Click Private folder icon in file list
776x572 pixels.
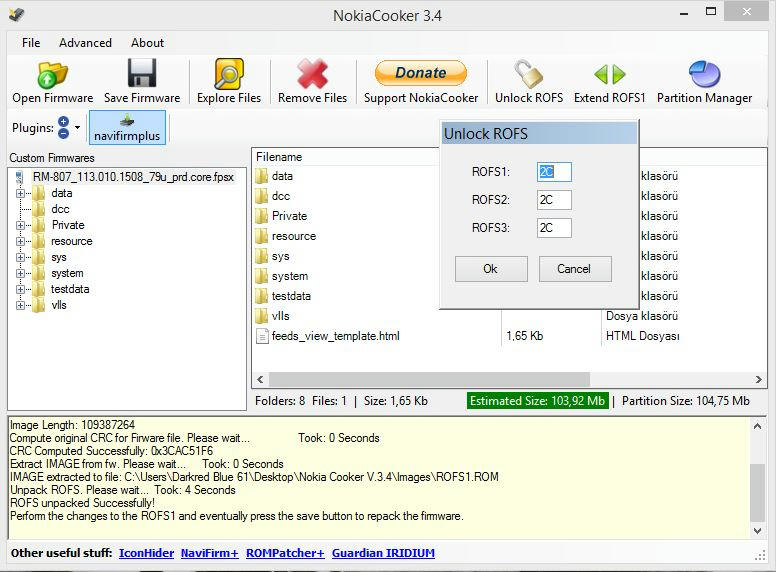click(261, 216)
